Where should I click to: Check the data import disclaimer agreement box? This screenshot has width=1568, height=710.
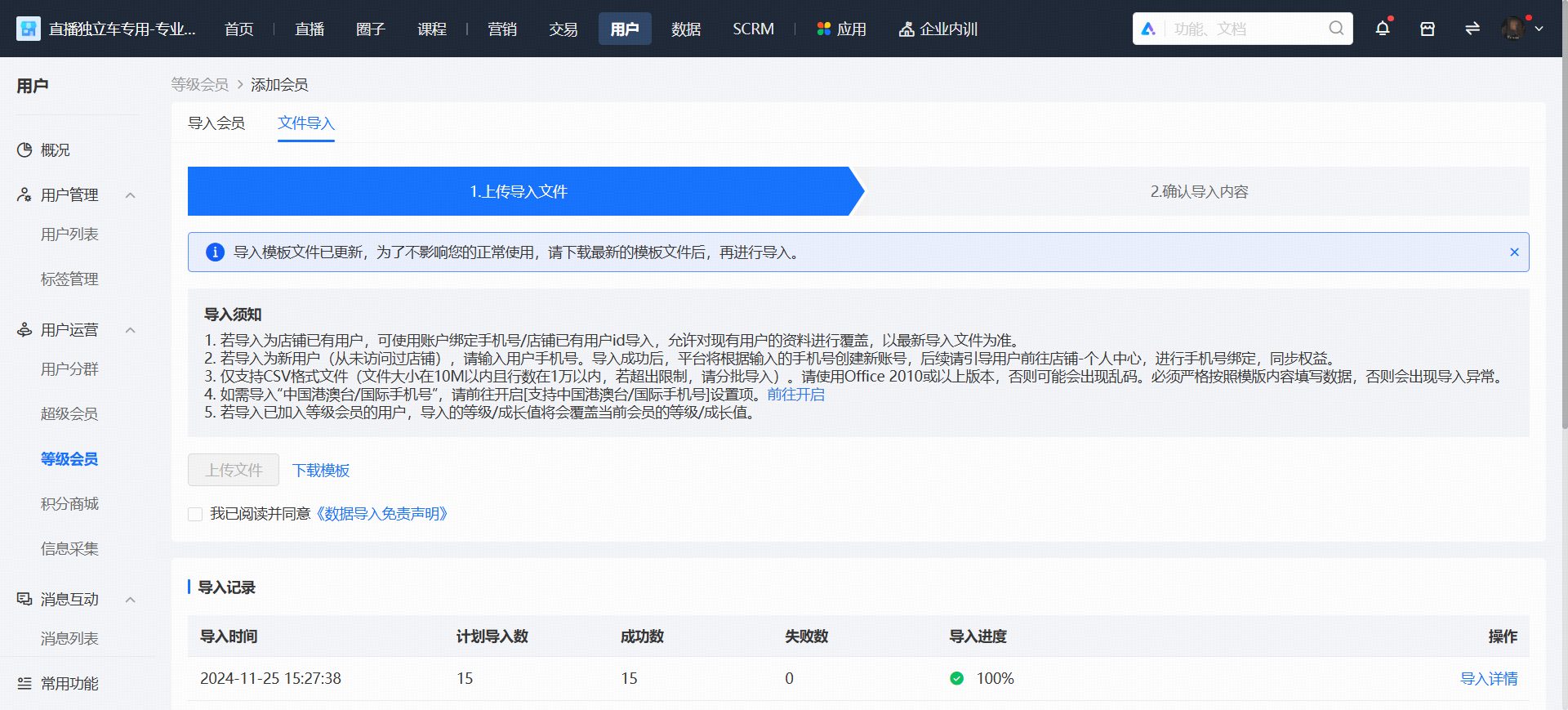point(195,514)
